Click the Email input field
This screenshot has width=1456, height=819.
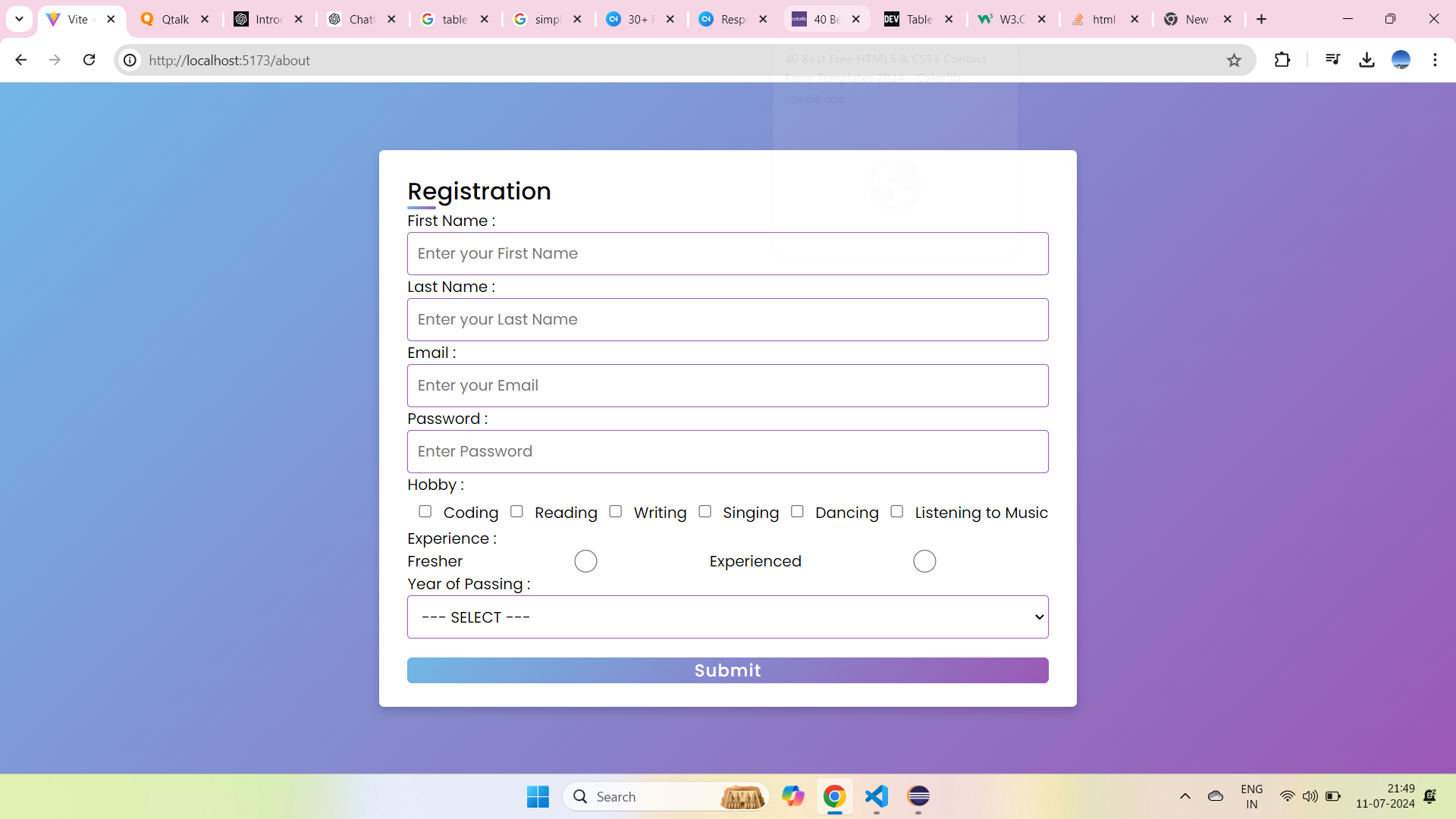coord(728,385)
